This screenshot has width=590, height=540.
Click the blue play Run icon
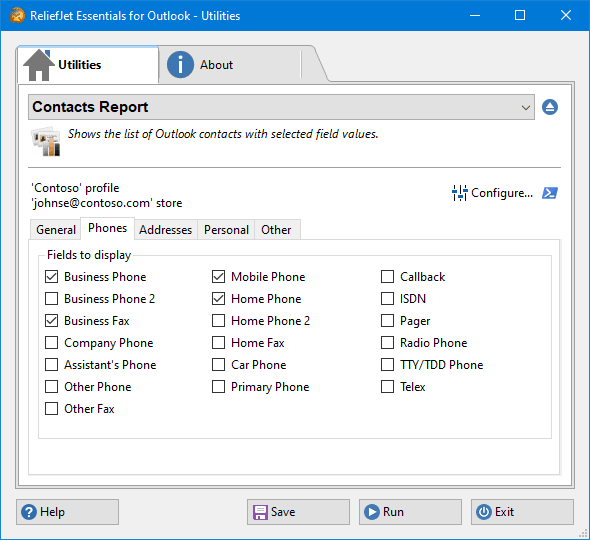(x=372, y=512)
